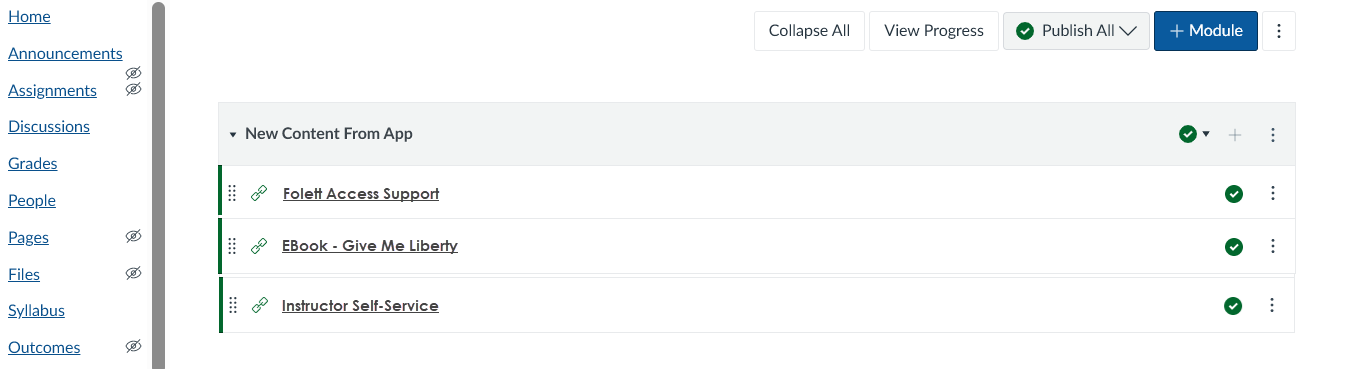The width and height of the screenshot is (1354, 369).
Task: Click link icon next to EBook - Give Me Liberty
Action: click(259, 246)
